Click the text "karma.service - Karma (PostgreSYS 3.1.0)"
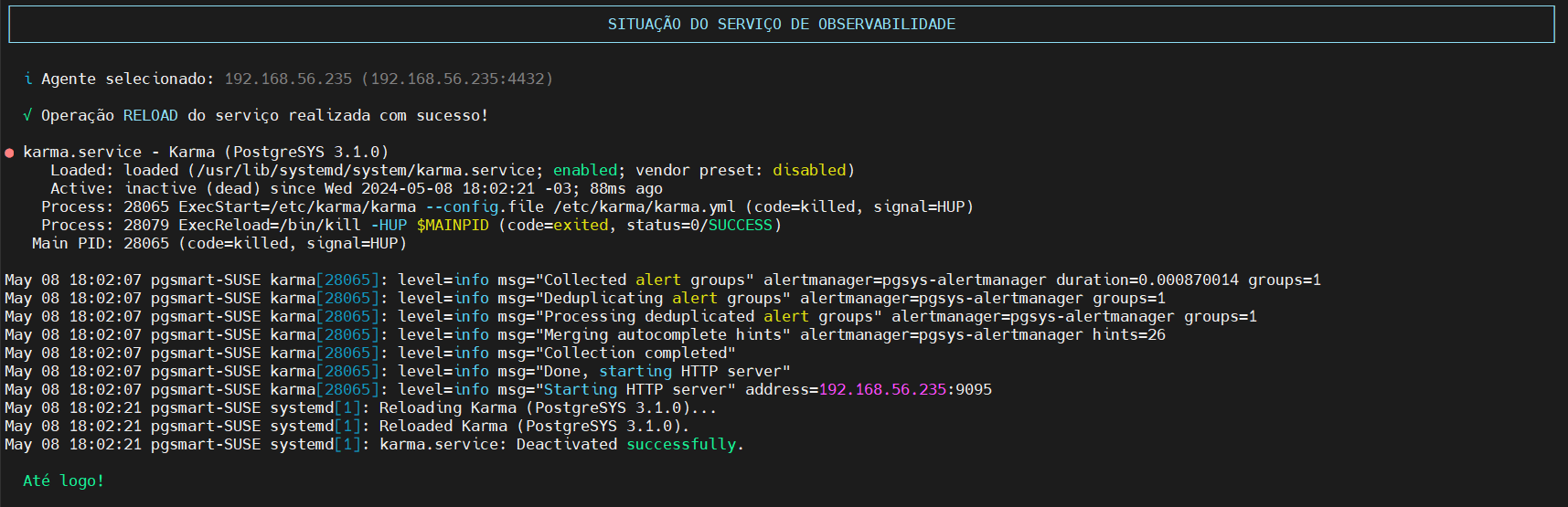This screenshot has width=1568, height=507. [206, 152]
